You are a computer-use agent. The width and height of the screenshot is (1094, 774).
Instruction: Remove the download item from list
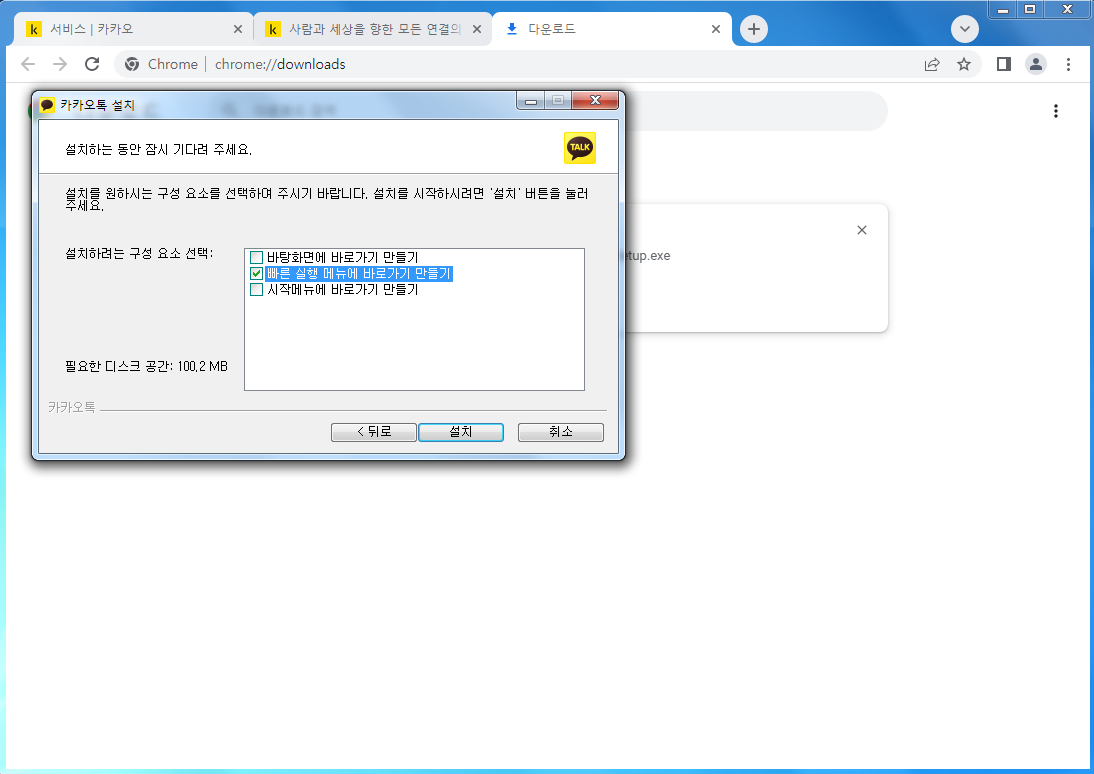coord(862,230)
